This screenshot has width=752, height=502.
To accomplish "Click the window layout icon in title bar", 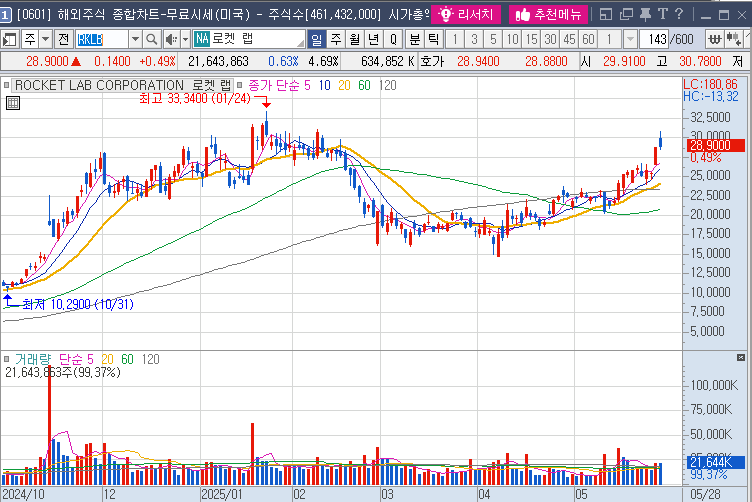I will coord(606,14).
